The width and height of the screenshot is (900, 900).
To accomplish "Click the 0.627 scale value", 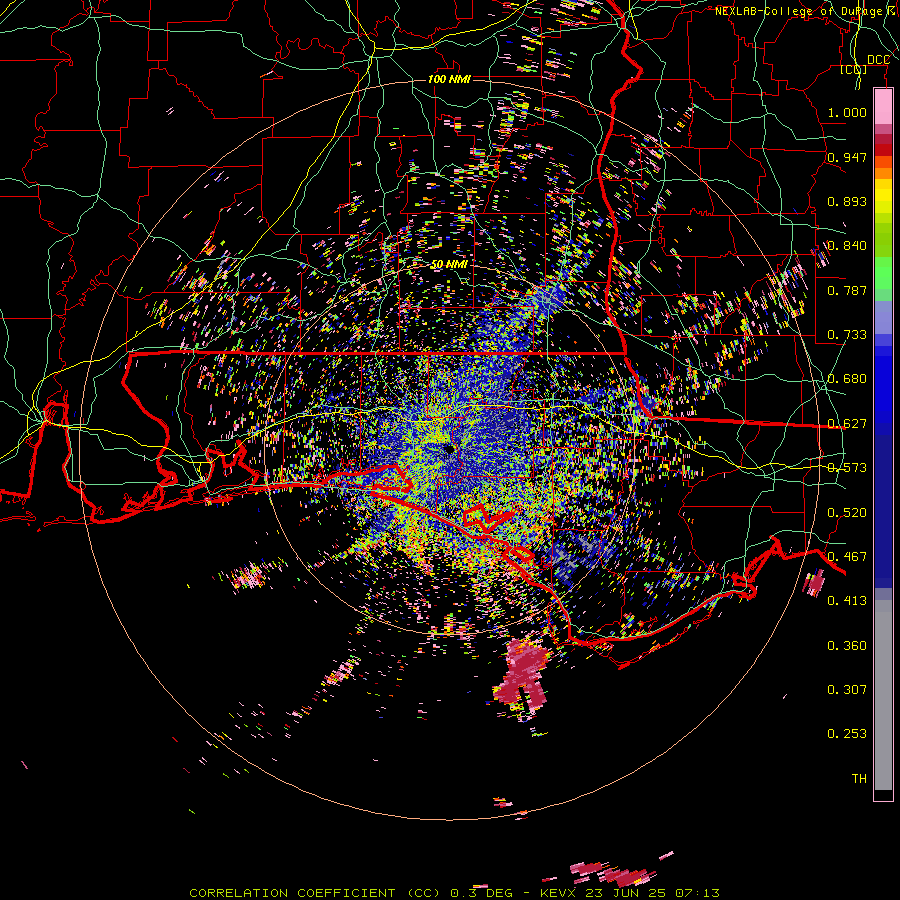I will coord(847,424).
